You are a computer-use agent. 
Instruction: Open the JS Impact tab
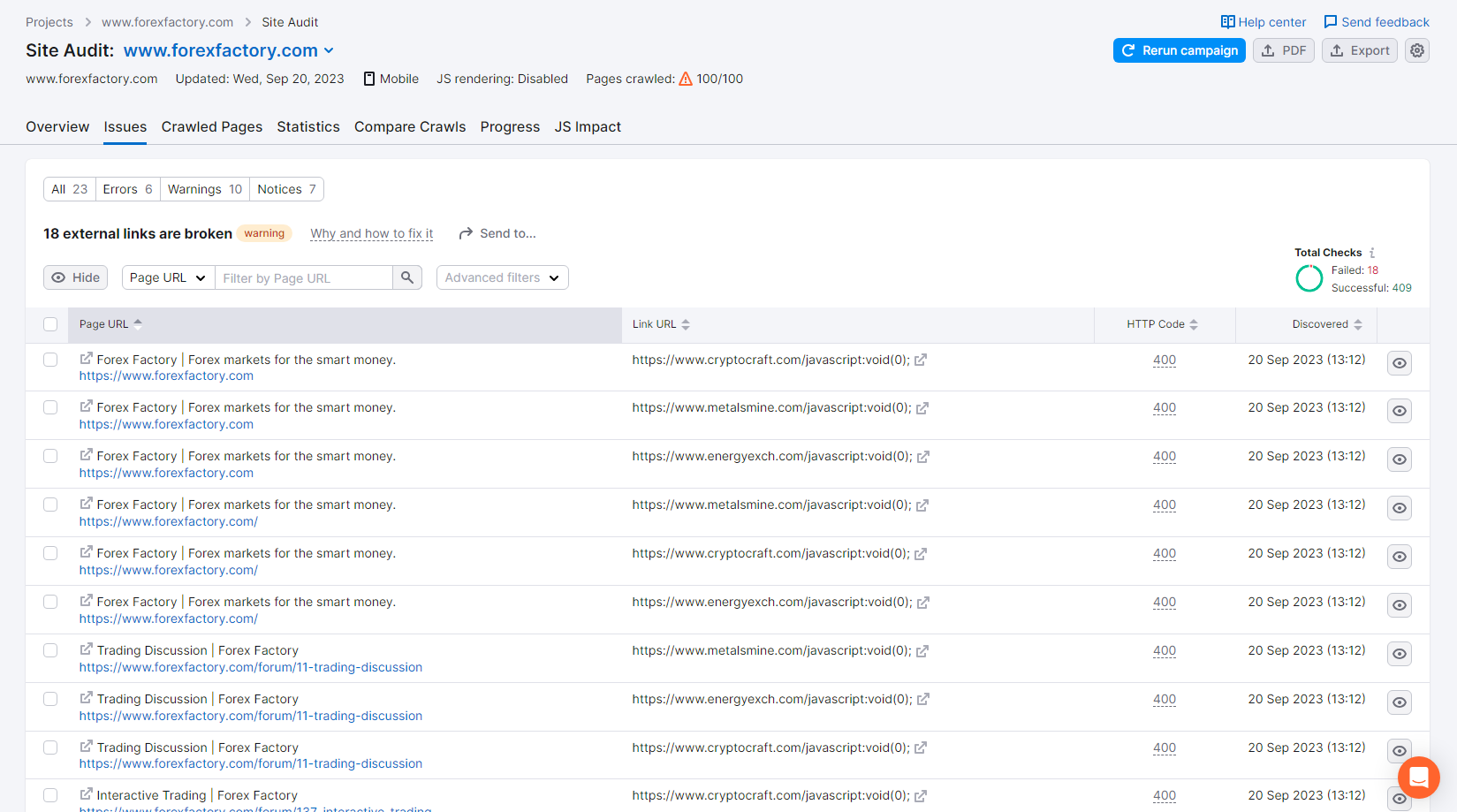coord(588,127)
